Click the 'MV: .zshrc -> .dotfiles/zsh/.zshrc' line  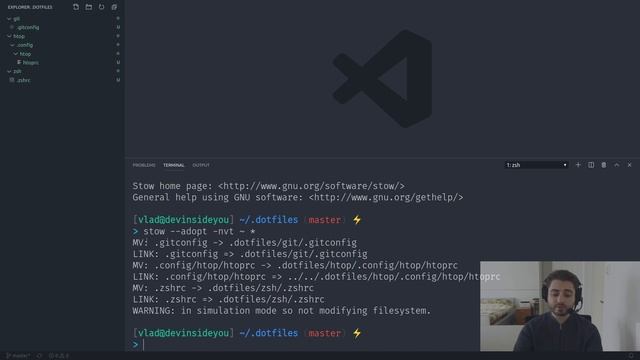(x=223, y=288)
